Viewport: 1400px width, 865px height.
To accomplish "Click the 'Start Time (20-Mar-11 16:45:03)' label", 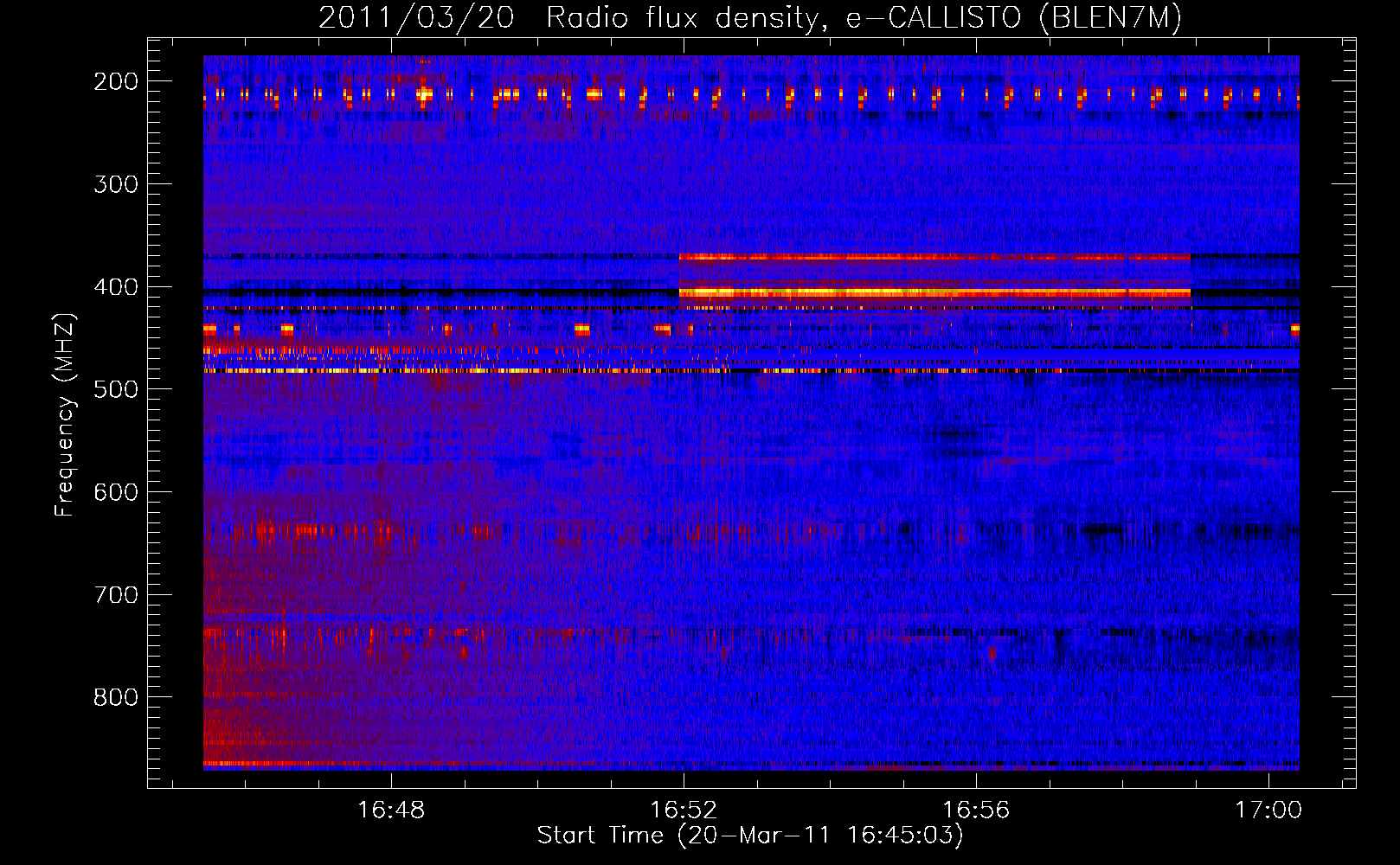I will pos(750,836).
